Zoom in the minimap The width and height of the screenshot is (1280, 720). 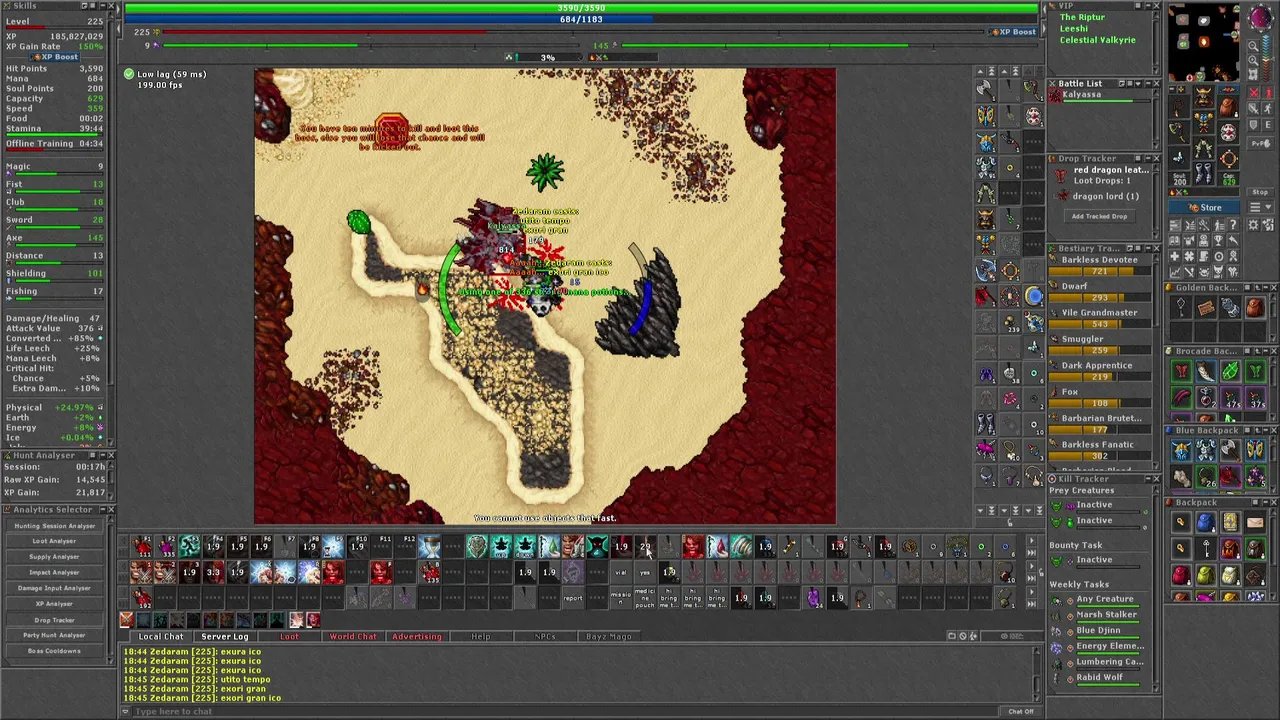[1253, 60]
